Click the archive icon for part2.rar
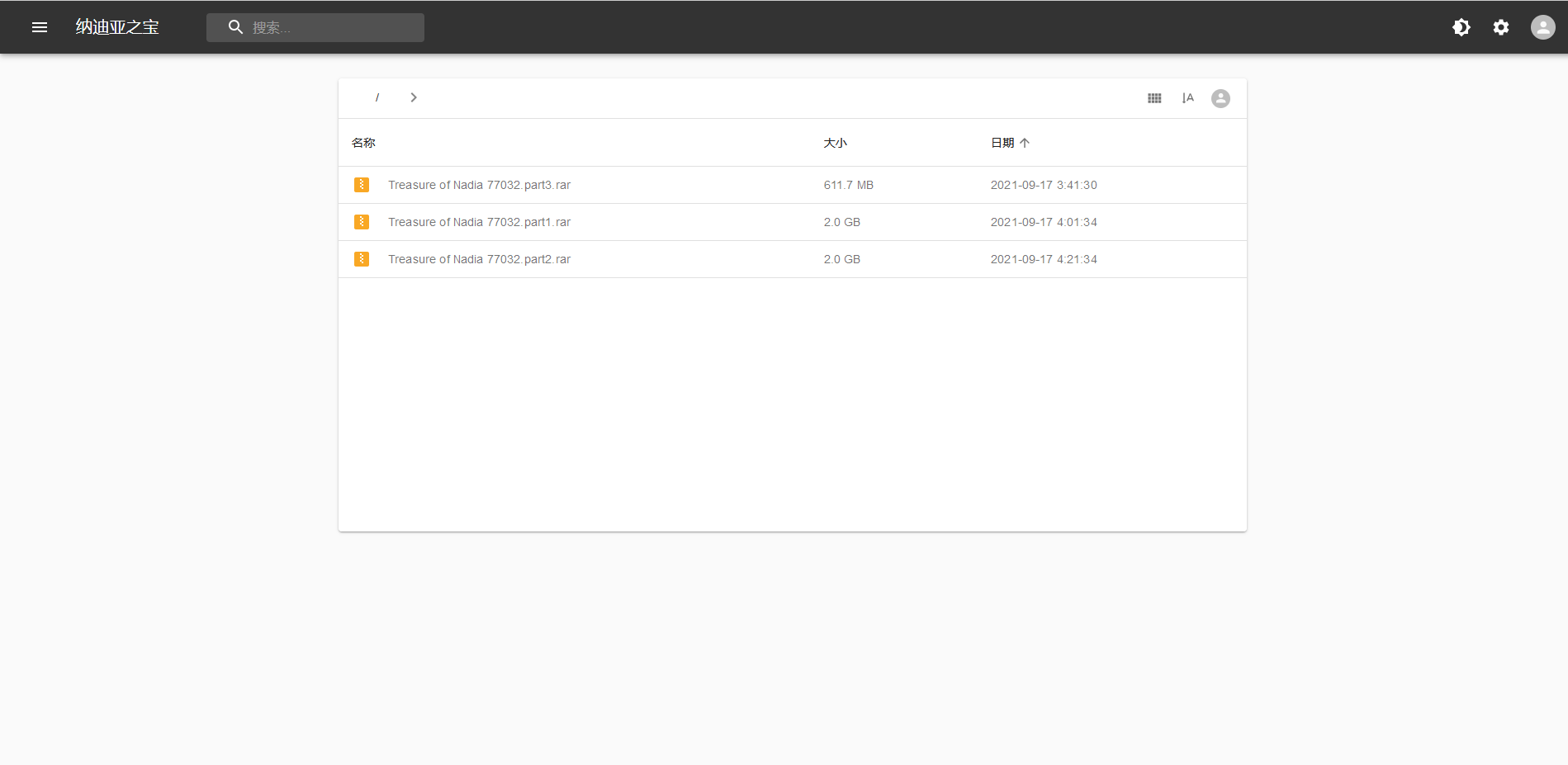 [x=362, y=259]
